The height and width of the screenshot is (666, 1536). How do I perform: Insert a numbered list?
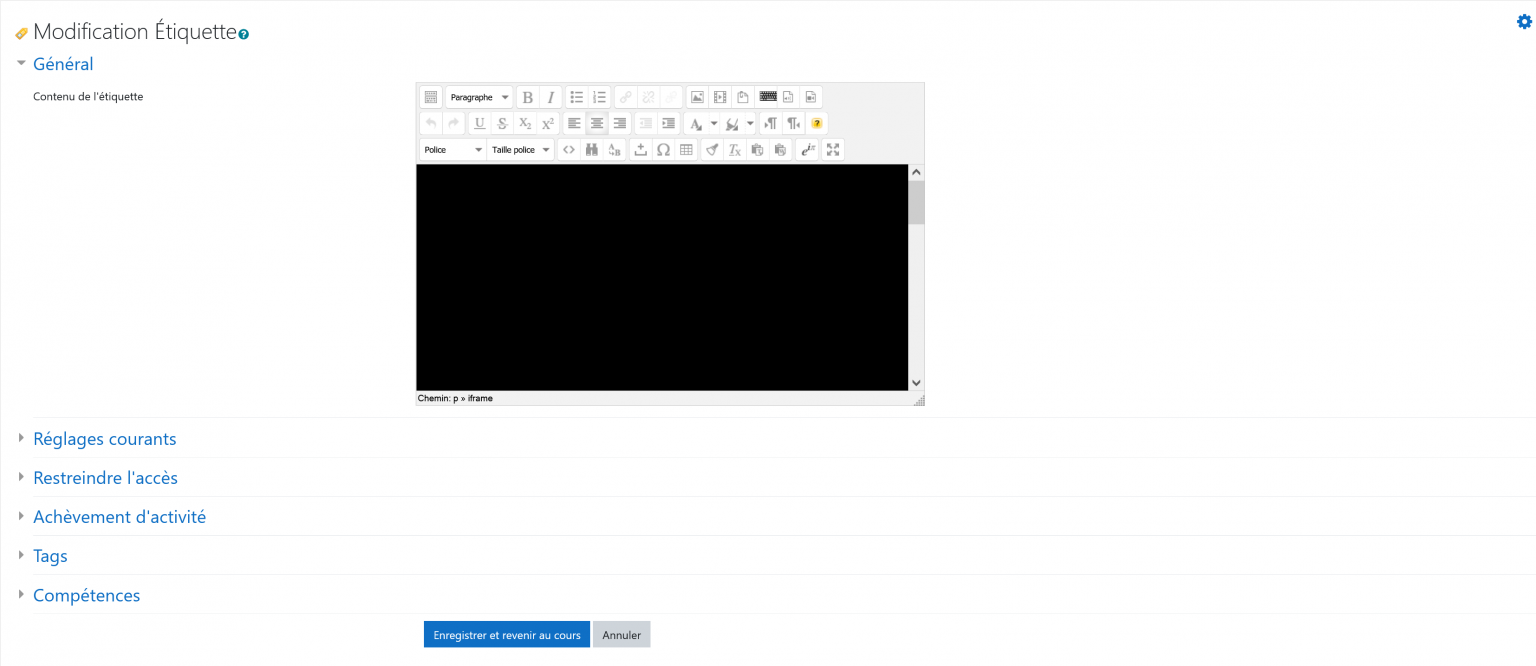coord(600,97)
